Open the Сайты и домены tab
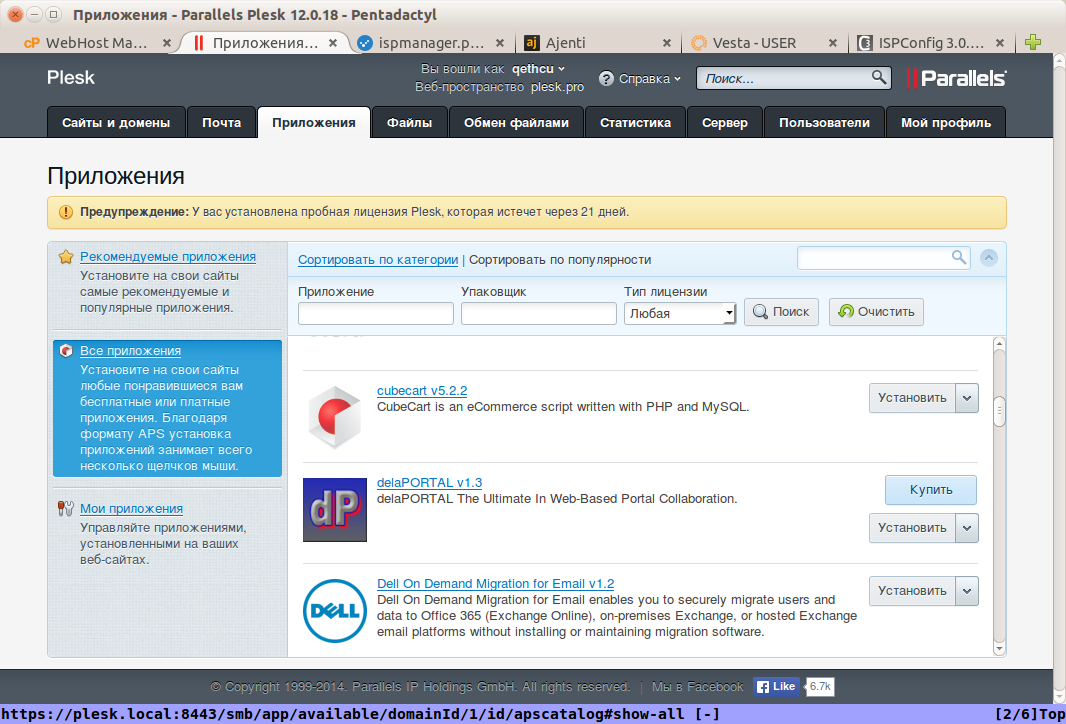Viewport: 1066px width, 724px height. [x=116, y=122]
